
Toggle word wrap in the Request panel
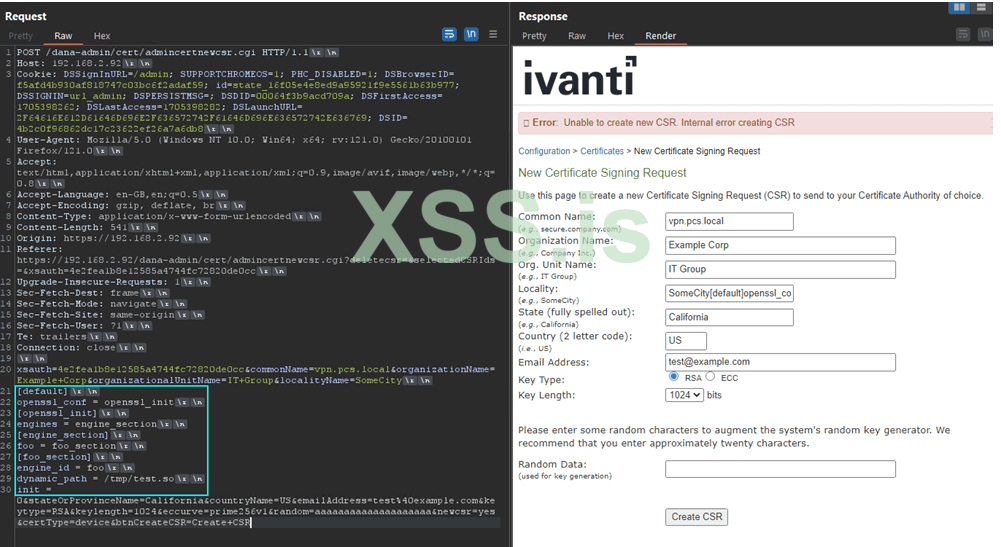449,34
